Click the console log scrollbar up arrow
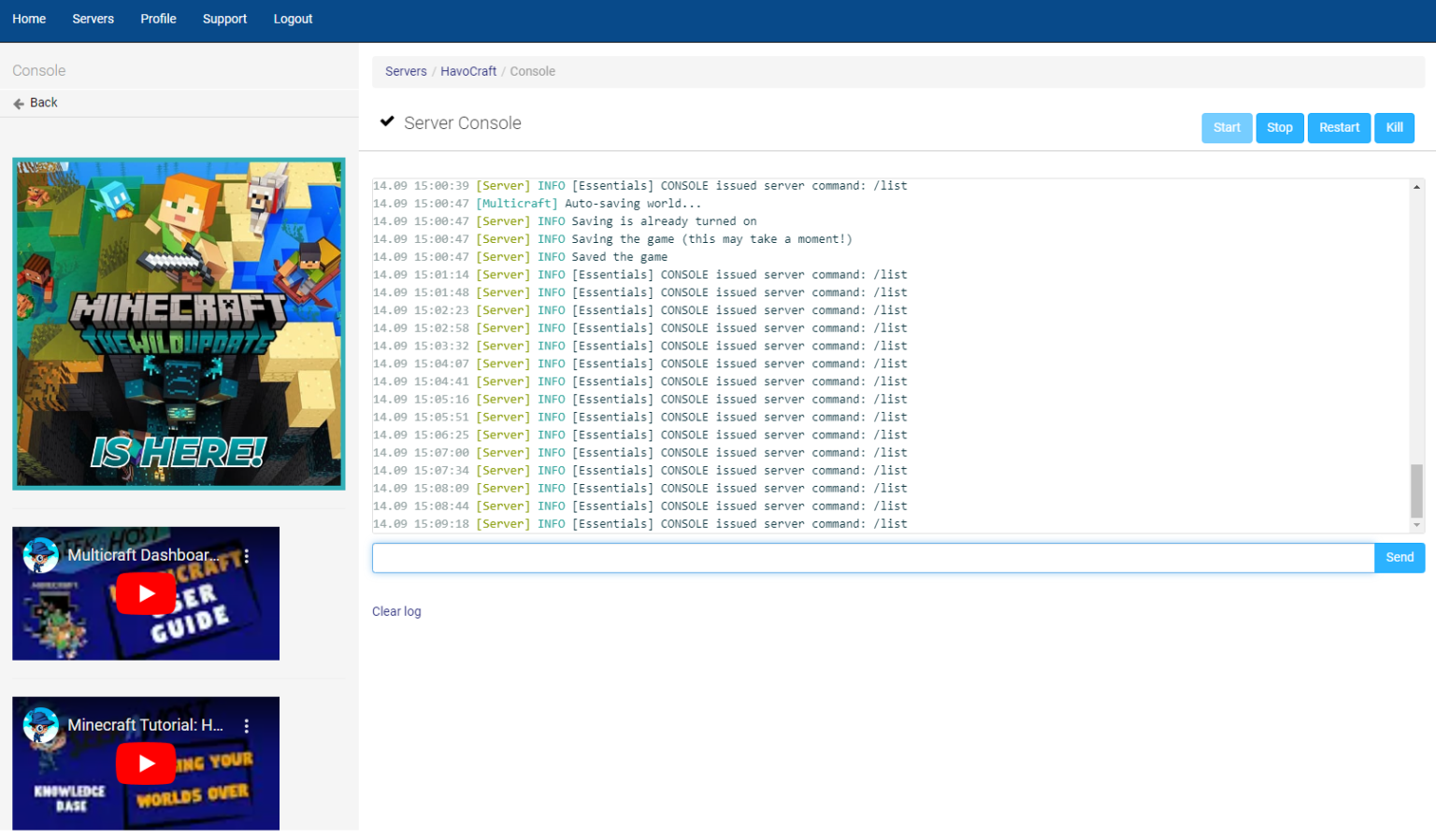This screenshot has width=1436, height=840. 1416,187
